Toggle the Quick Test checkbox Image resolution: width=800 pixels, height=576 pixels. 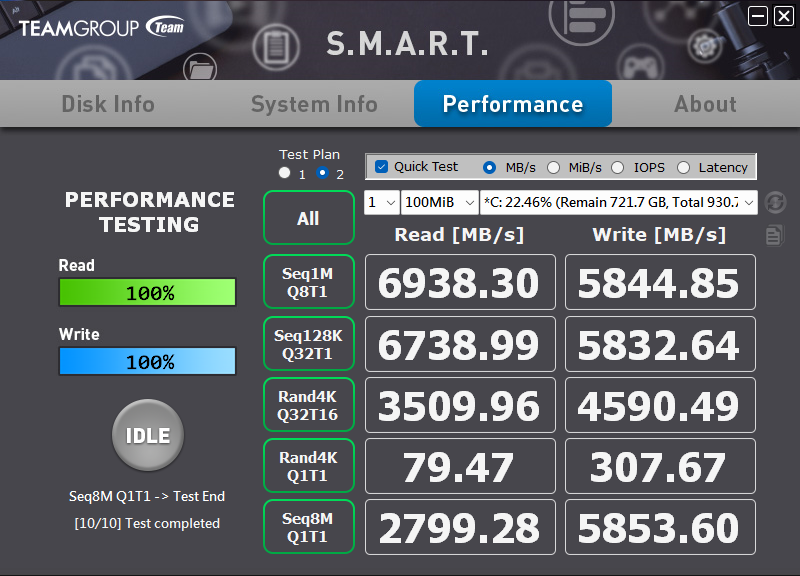tap(382, 167)
